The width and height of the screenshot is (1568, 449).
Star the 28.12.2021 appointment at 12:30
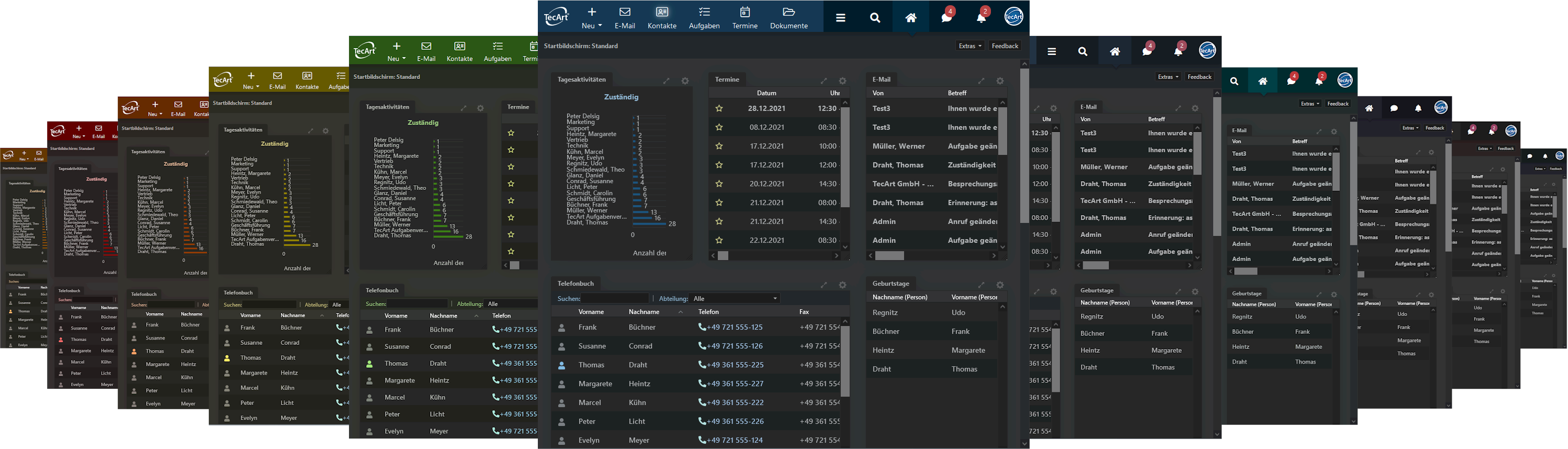coord(719,108)
